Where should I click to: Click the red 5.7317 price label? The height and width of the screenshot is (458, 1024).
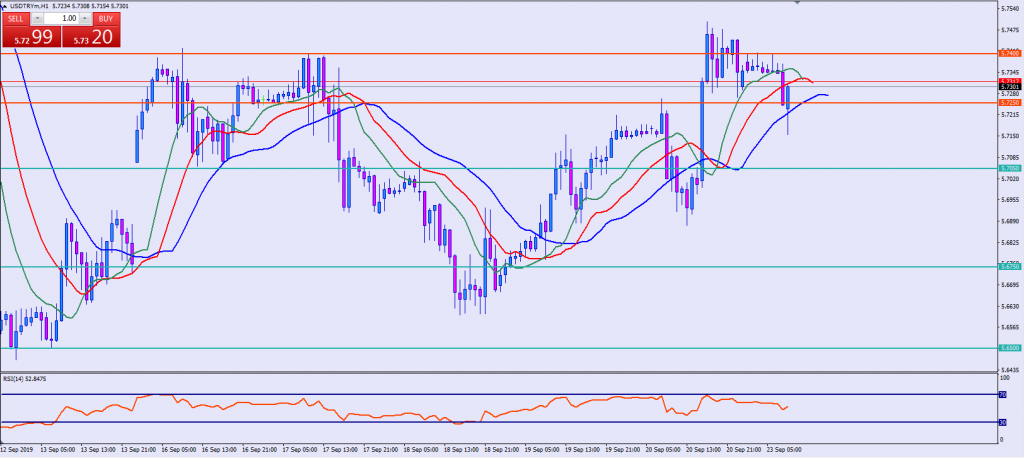(x=1009, y=81)
